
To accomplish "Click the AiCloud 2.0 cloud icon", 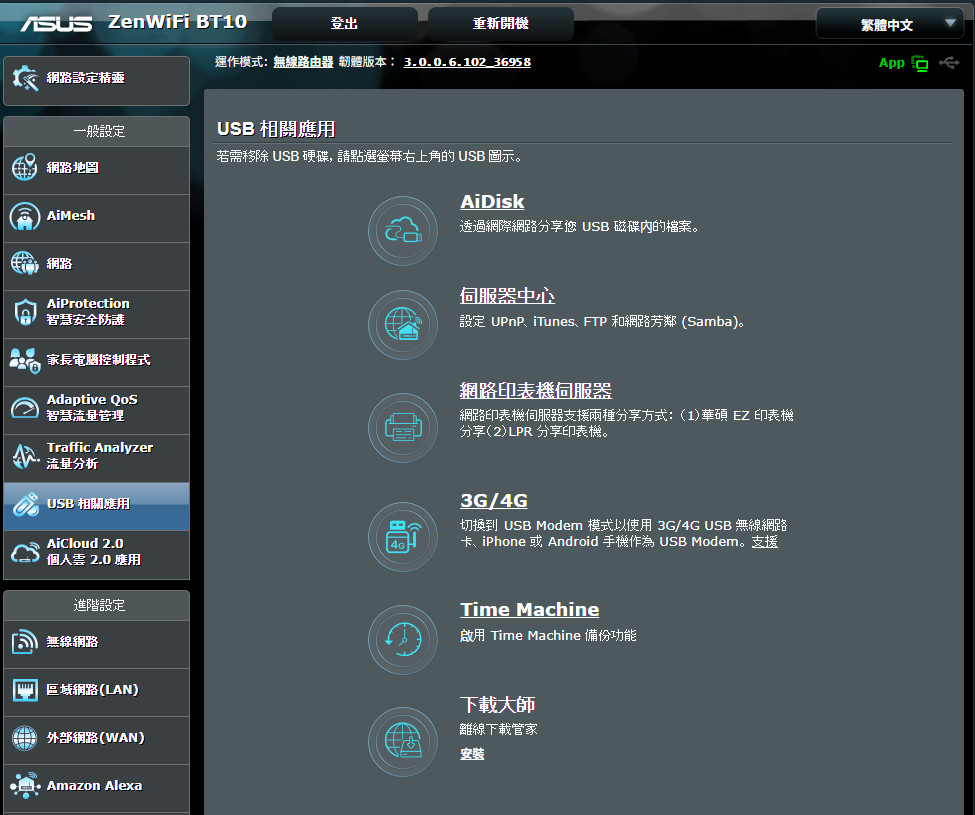I will [x=25, y=552].
